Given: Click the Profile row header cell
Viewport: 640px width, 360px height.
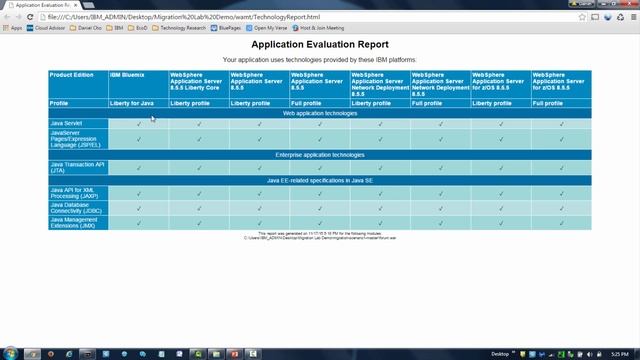Looking at the screenshot, I should [78, 103].
